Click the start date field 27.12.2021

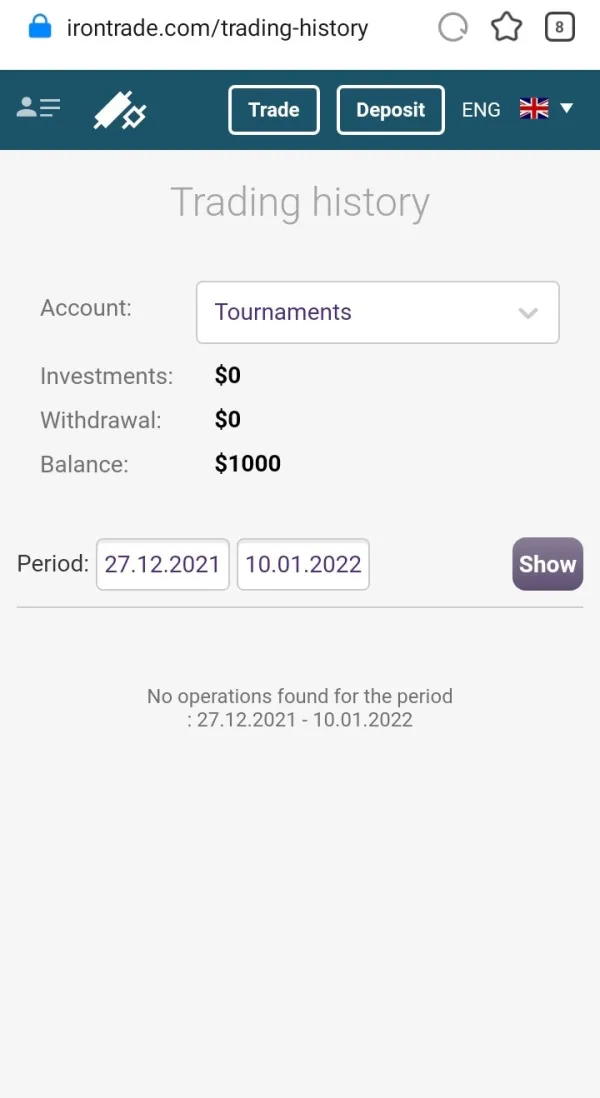point(162,564)
